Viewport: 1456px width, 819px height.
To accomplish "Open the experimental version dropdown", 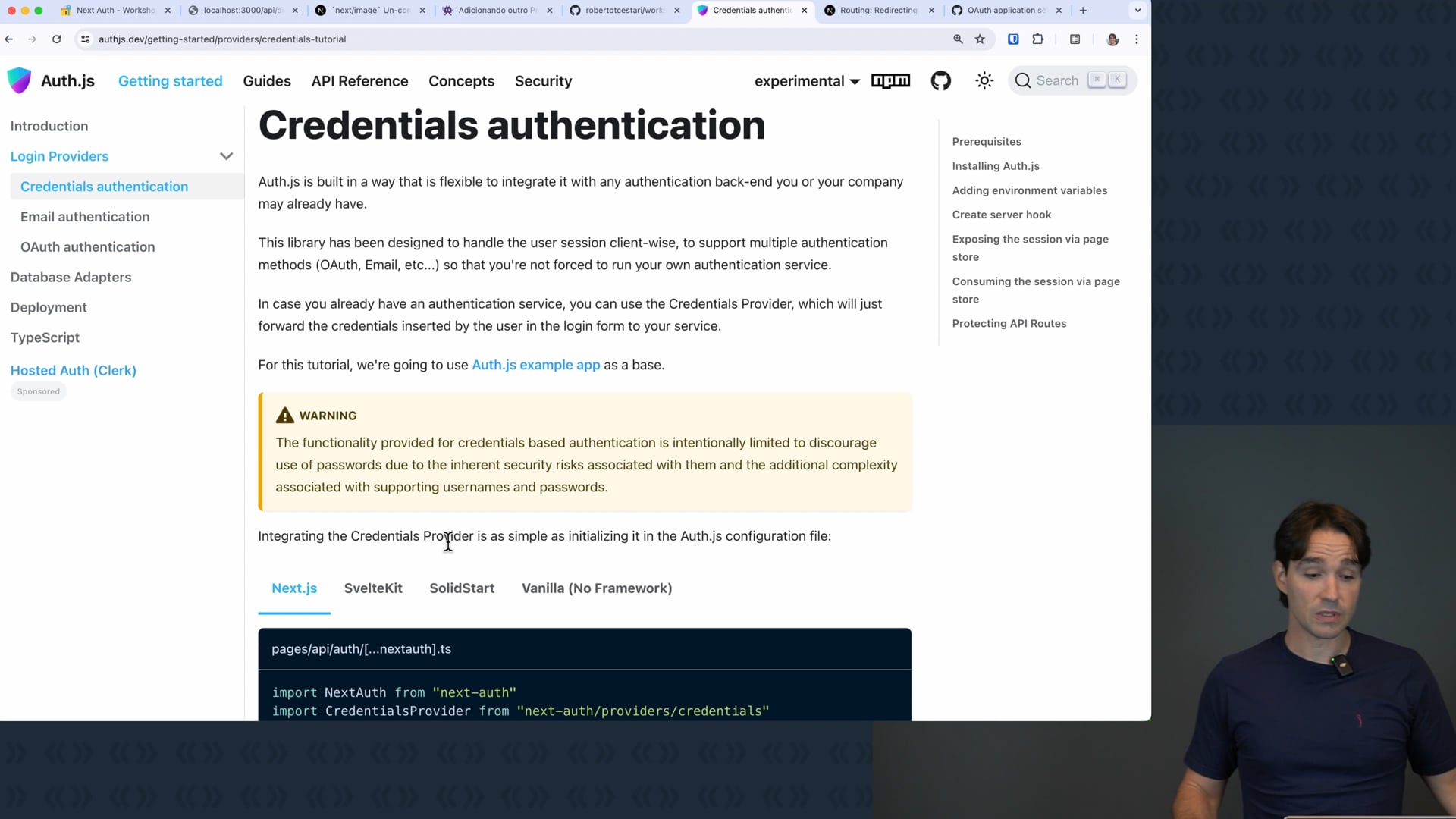I will point(807,81).
